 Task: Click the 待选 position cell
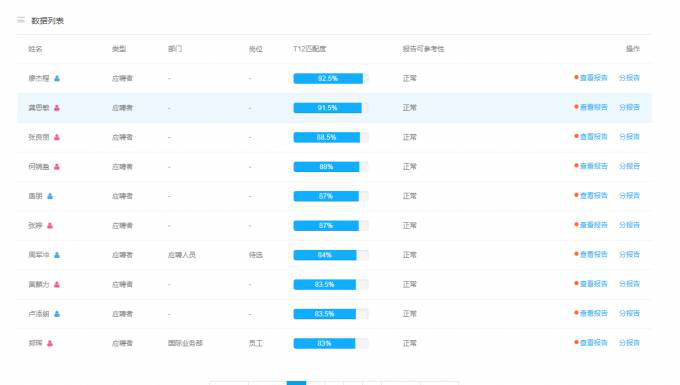click(x=255, y=255)
